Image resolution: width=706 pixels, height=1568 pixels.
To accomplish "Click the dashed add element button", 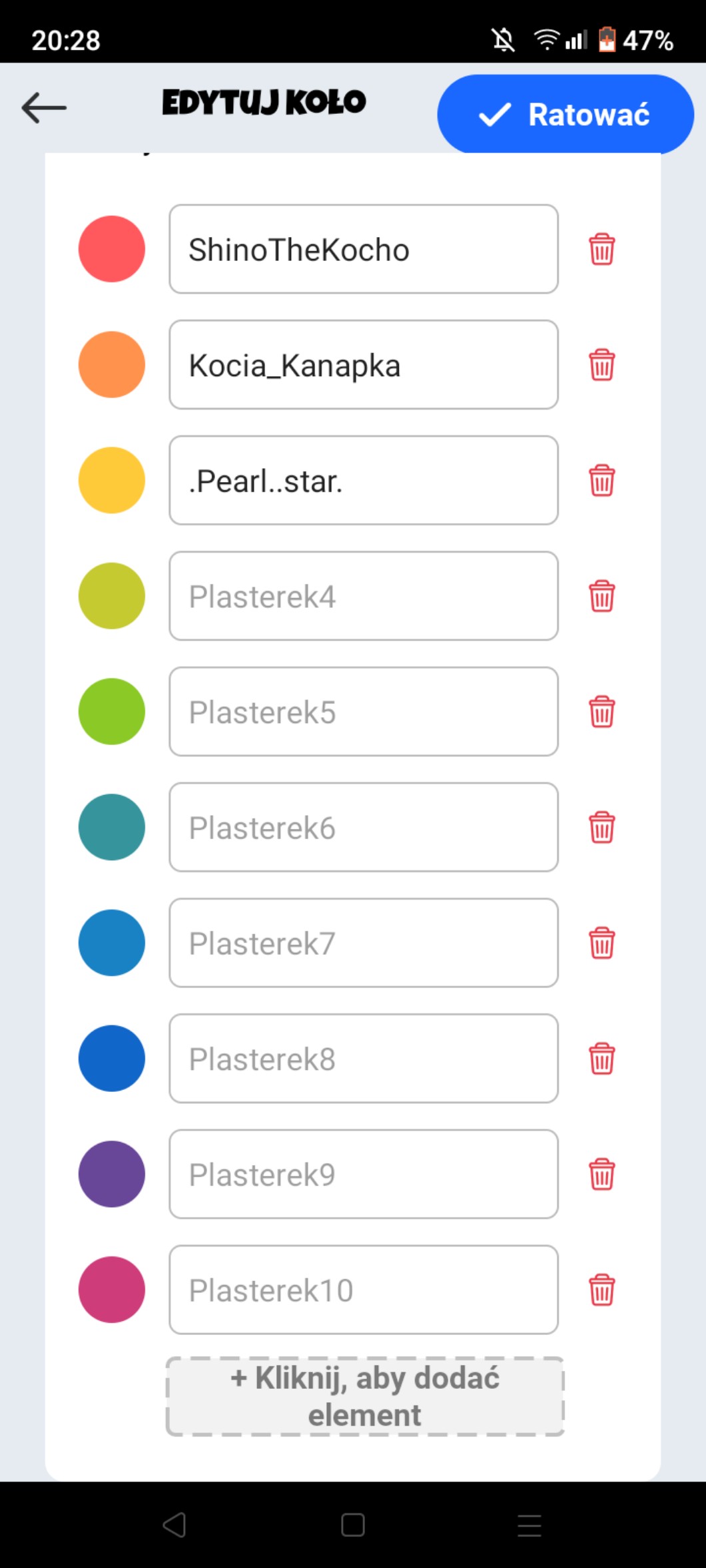I will pyautogui.click(x=364, y=1396).
